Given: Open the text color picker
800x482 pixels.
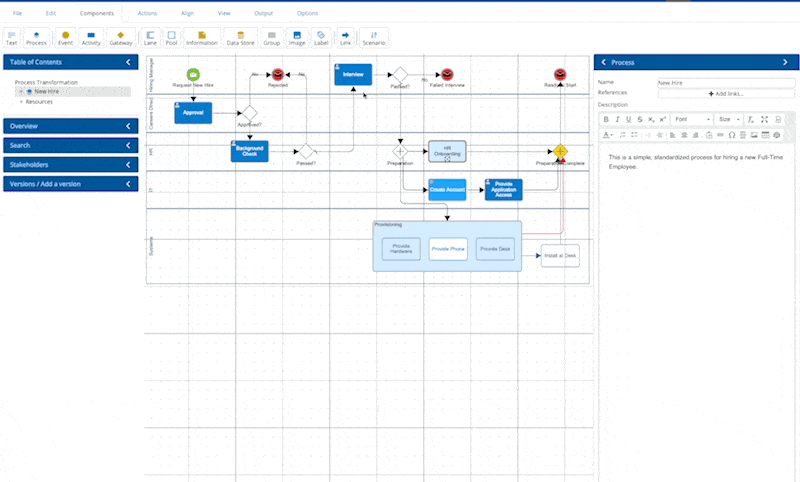Looking at the screenshot, I should 606,134.
